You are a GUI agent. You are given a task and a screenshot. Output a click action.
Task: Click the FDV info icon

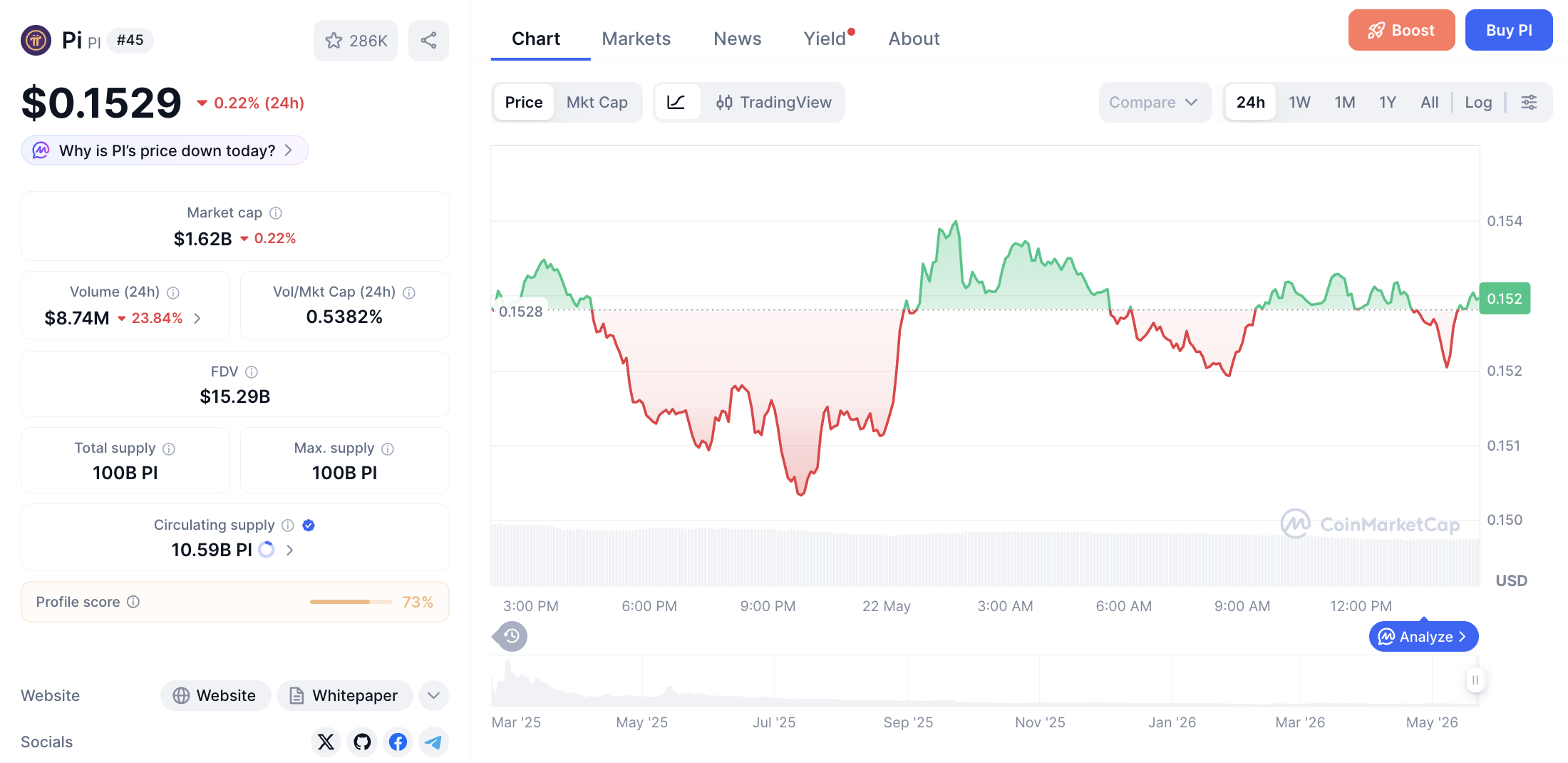(252, 372)
